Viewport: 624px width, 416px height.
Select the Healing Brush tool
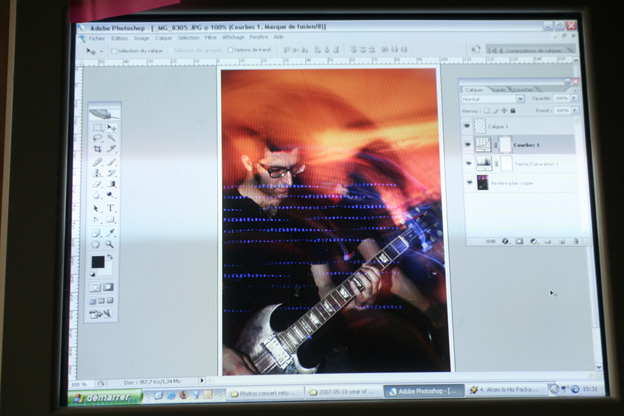(98, 162)
